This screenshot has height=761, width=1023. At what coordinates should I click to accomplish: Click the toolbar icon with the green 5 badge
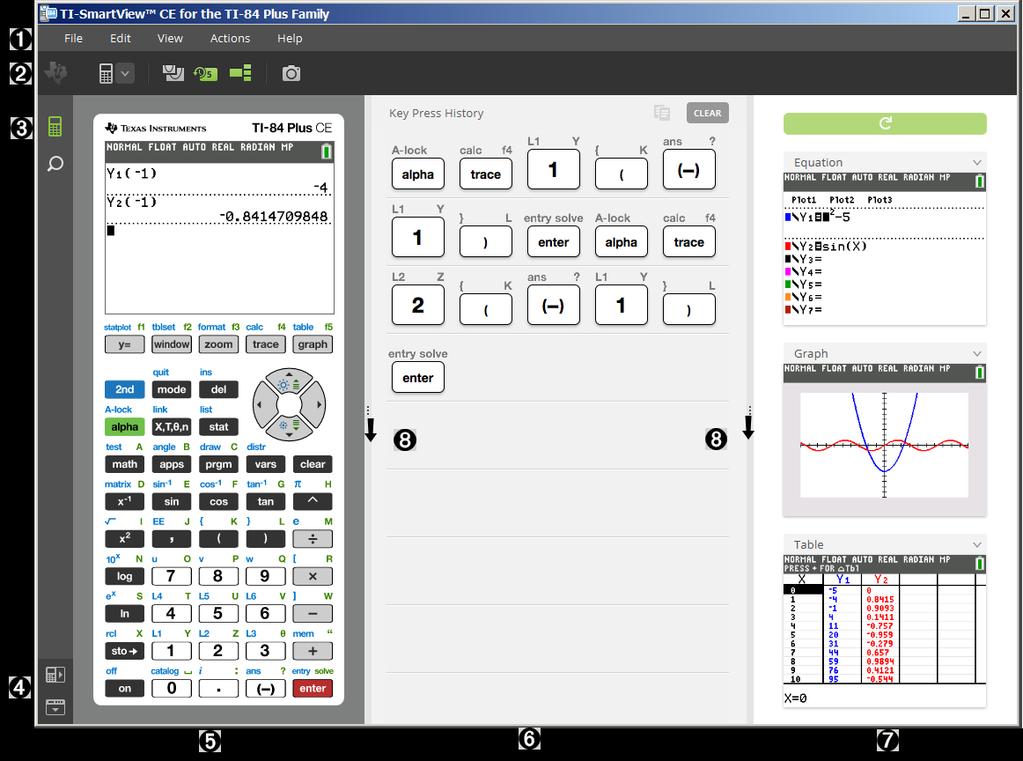[x=205, y=73]
